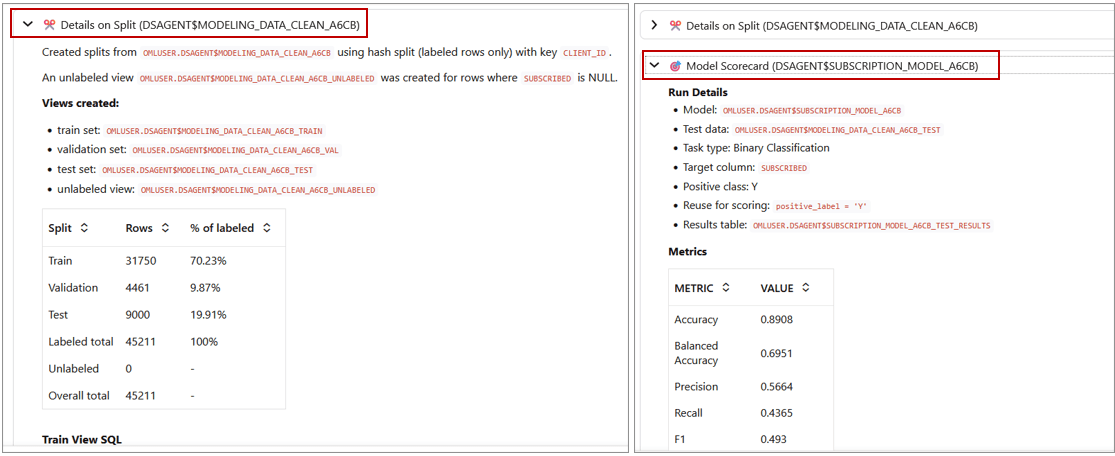Screen dimensions: 1115x456
Task: Collapse the Model Scorecard section chevron
Action: point(654,66)
